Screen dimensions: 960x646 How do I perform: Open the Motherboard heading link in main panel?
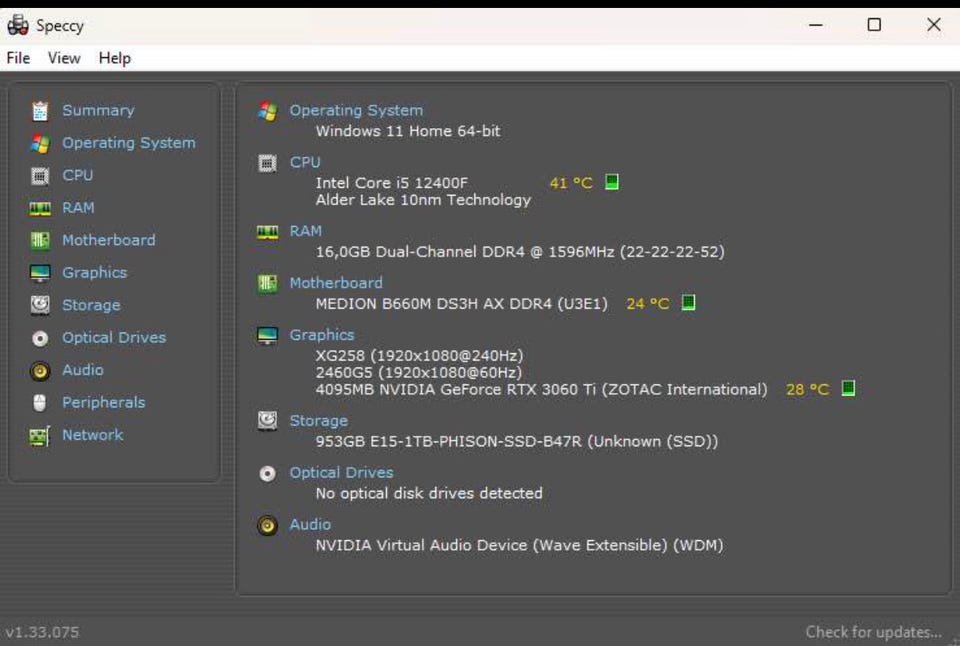(336, 283)
